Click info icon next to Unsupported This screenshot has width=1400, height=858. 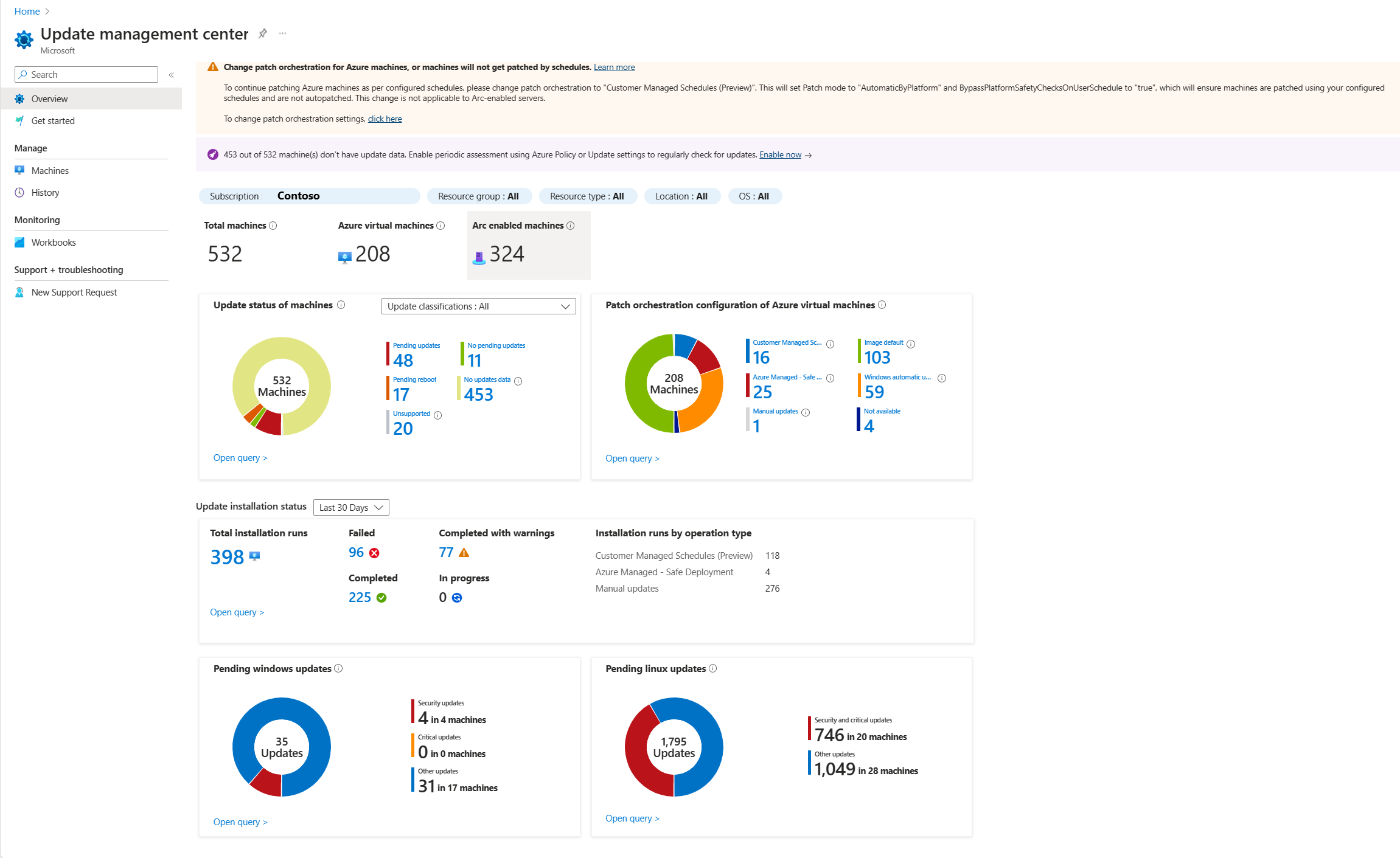point(438,415)
